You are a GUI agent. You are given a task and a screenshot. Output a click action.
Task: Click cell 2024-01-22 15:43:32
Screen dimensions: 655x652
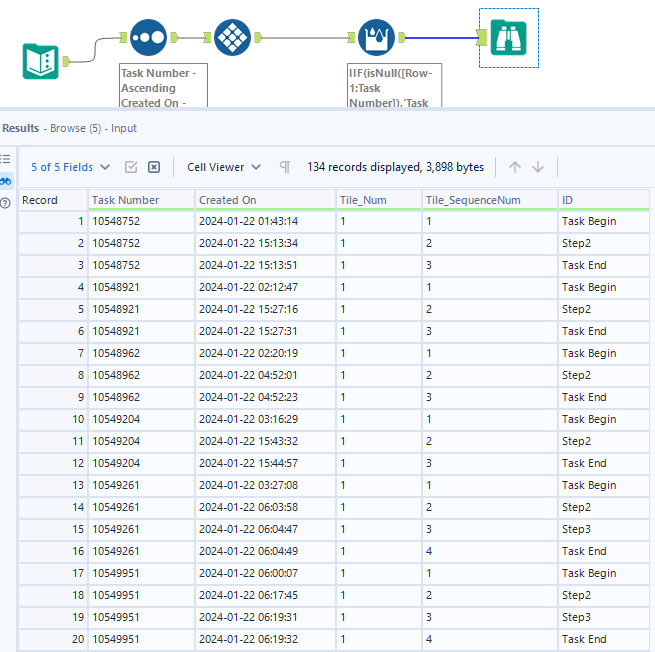[265, 441]
